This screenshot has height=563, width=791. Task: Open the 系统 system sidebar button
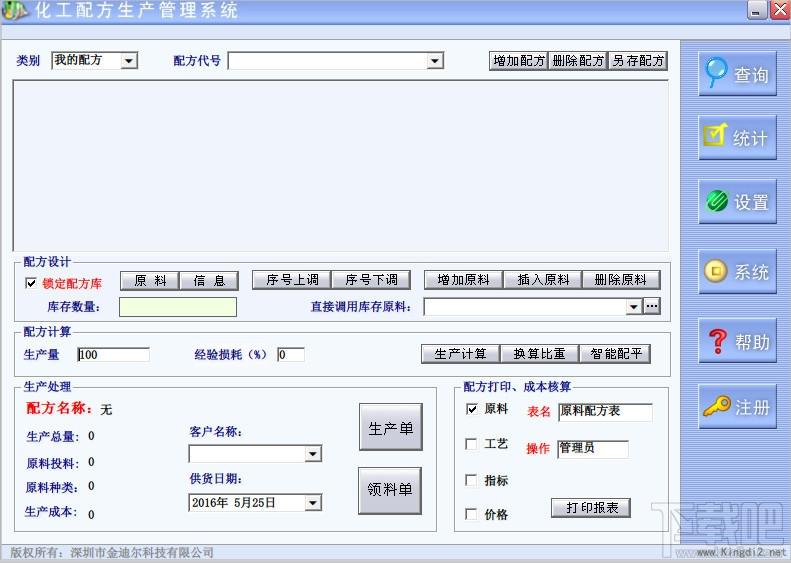coord(737,271)
